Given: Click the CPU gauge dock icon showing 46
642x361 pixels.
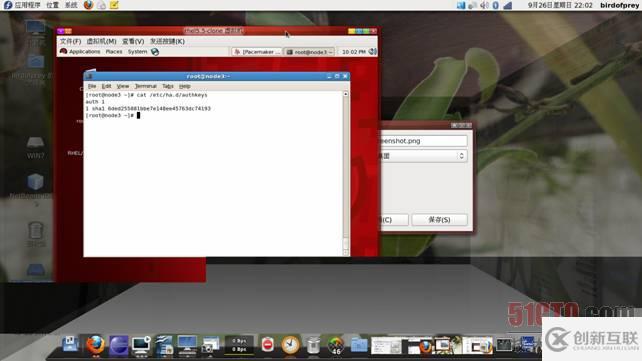Looking at the screenshot, I should click(x=336, y=345).
